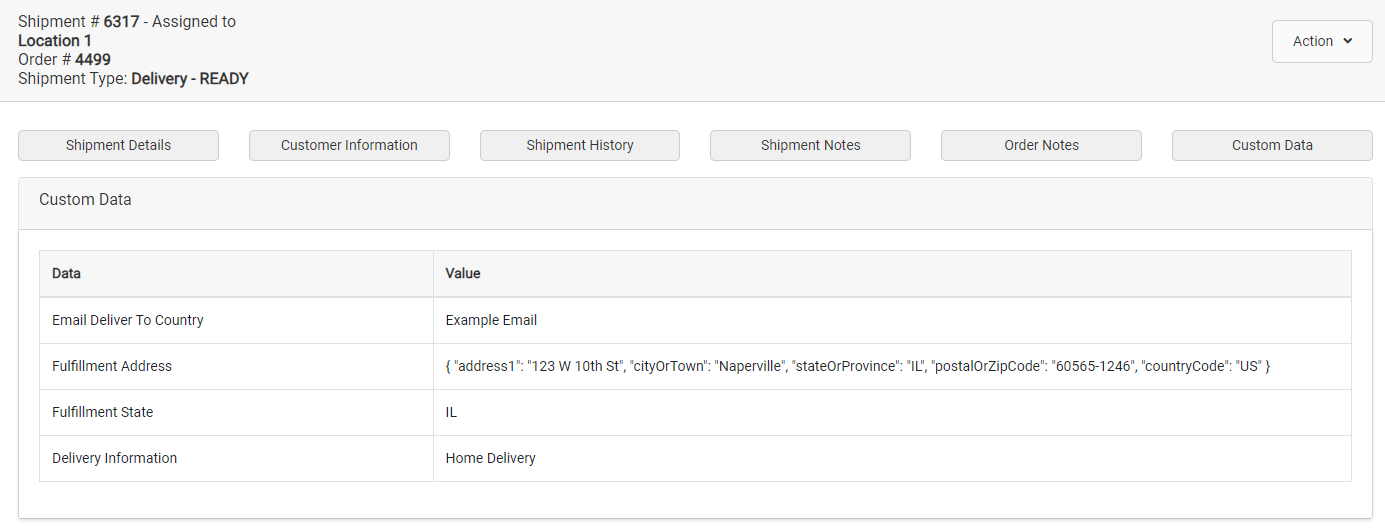The height and width of the screenshot is (529, 1385).
Task: Select the IL value in Fulfillment State row
Action: (451, 412)
